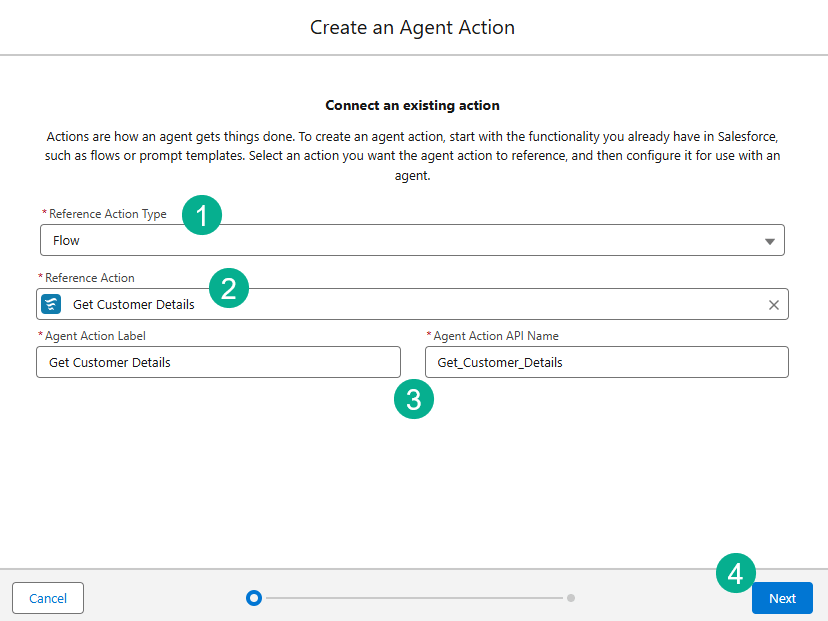828x621 pixels.
Task: Click the green callout badge numbered 1
Action: (202, 215)
